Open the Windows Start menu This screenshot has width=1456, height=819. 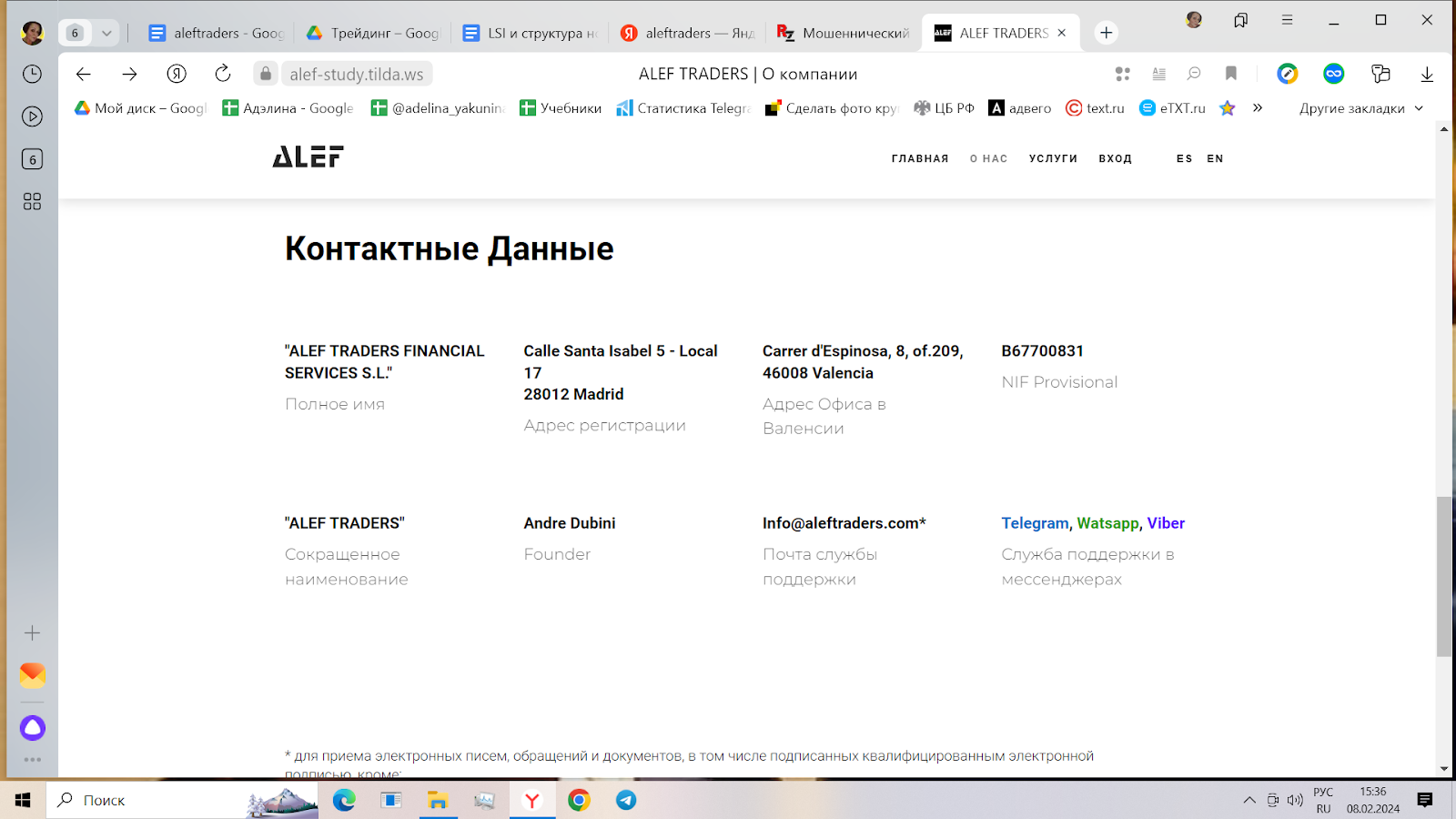(23, 800)
